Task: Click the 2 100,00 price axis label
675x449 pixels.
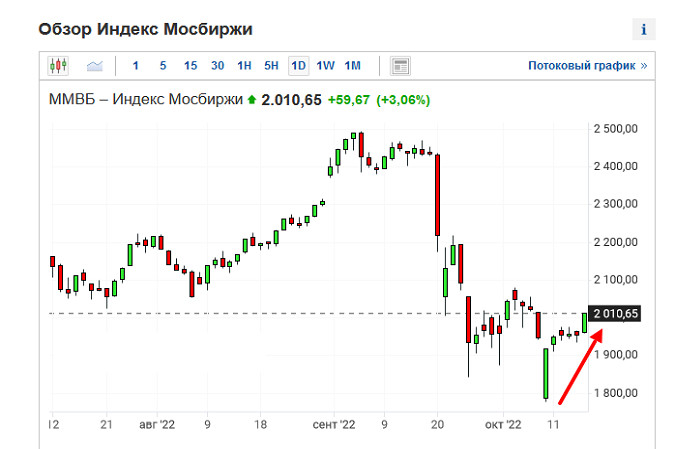Action: click(616, 279)
